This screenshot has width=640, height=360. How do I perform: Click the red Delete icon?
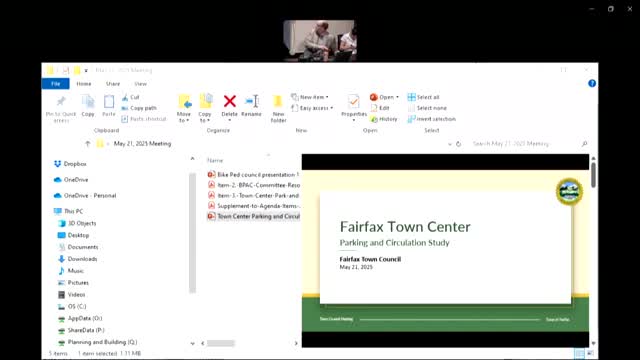230,101
